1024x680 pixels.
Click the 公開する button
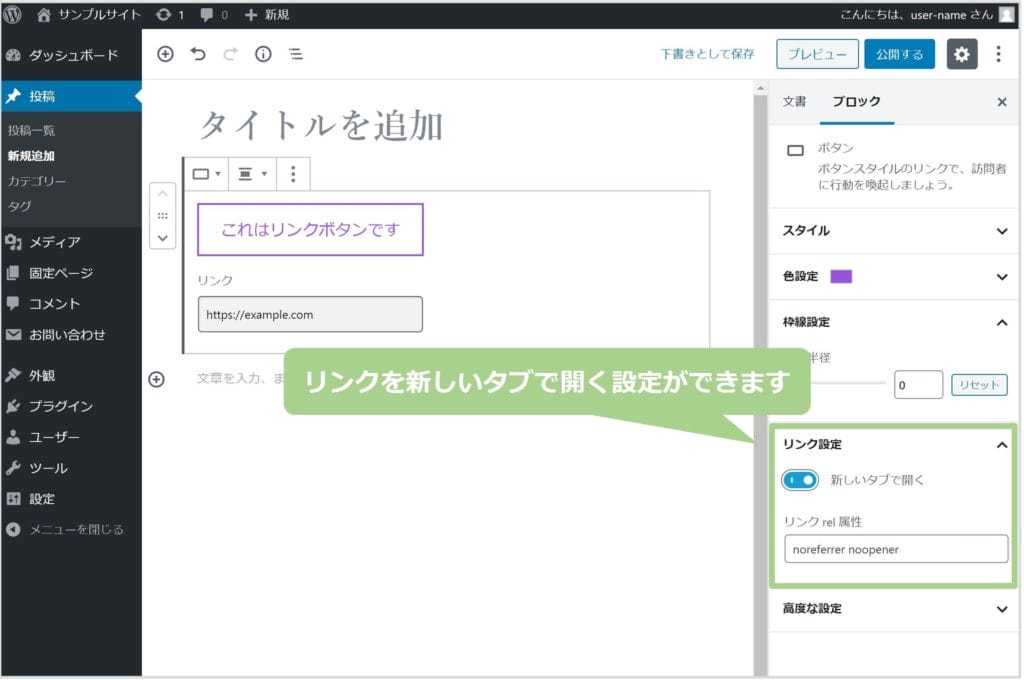coord(899,54)
